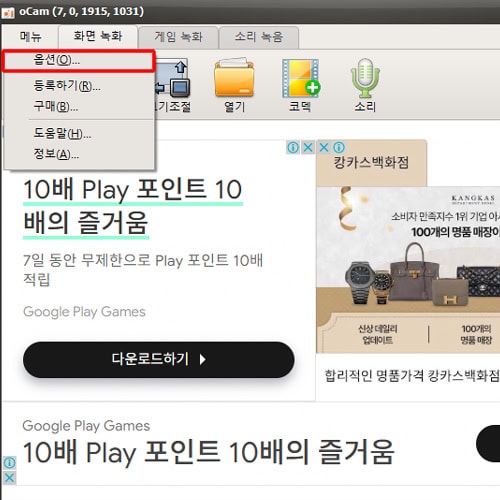The height and width of the screenshot is (500, 500).
Task: Click the 메뉴 menu button
Action: point(30,36)
